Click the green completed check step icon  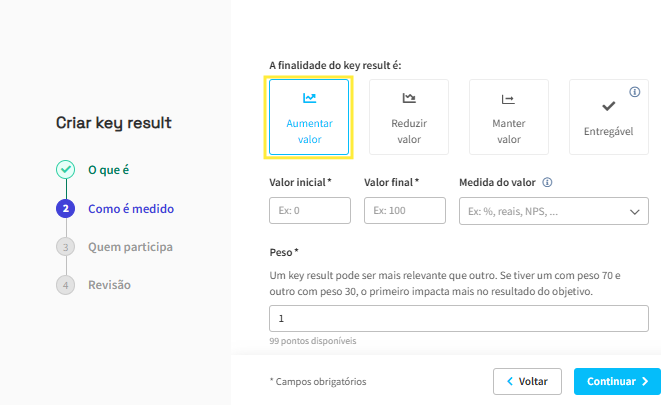65,169
